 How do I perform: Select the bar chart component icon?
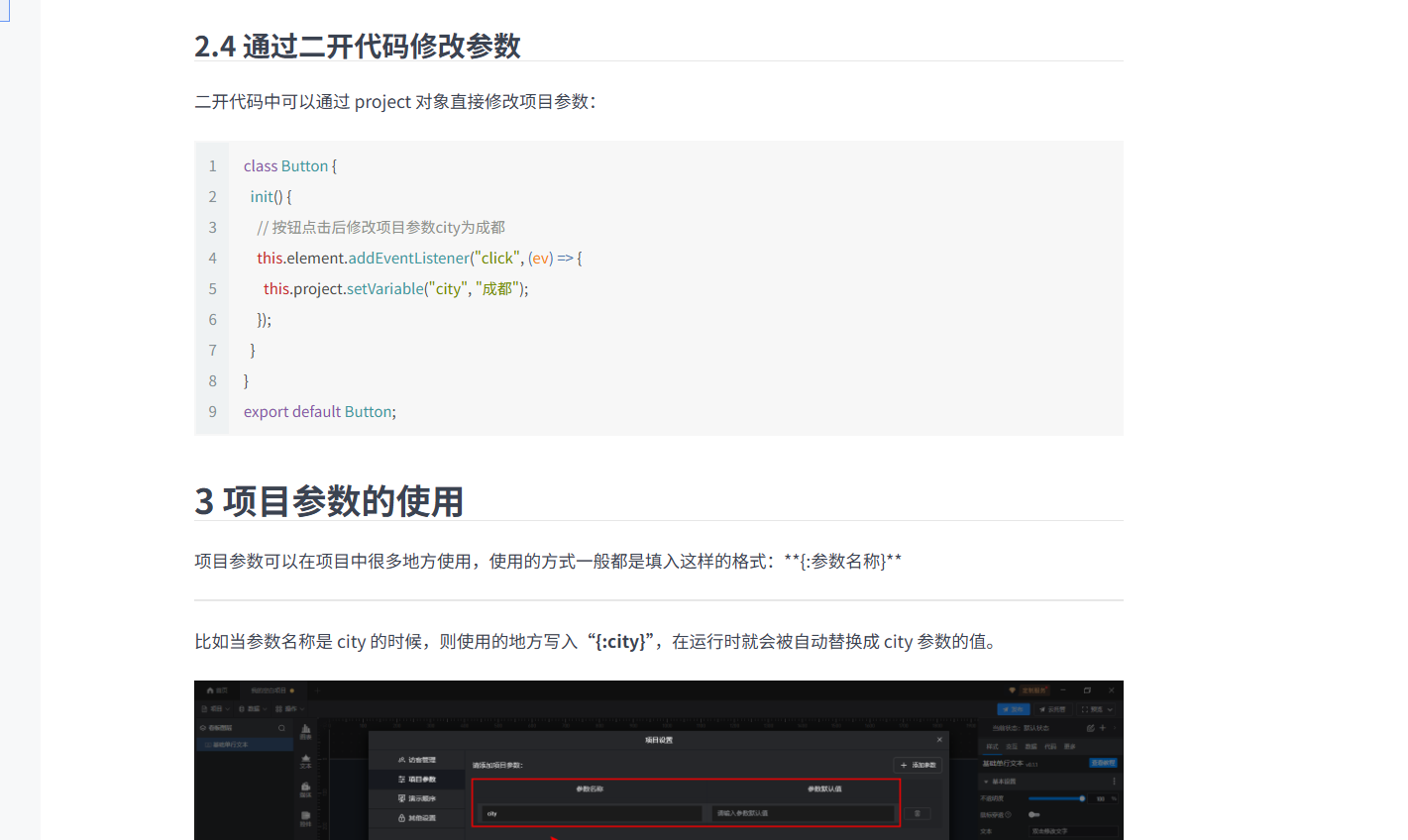(x=305, y=729)
